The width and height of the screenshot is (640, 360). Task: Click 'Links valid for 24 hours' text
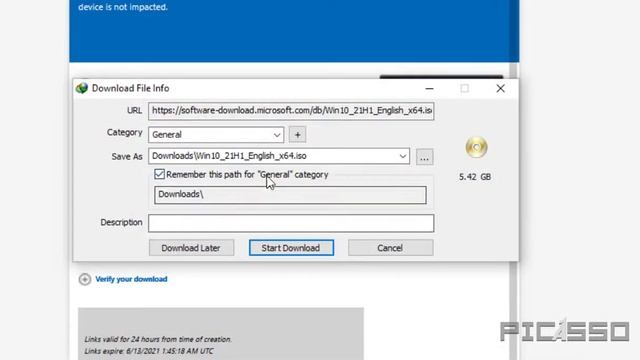(158, 339)
